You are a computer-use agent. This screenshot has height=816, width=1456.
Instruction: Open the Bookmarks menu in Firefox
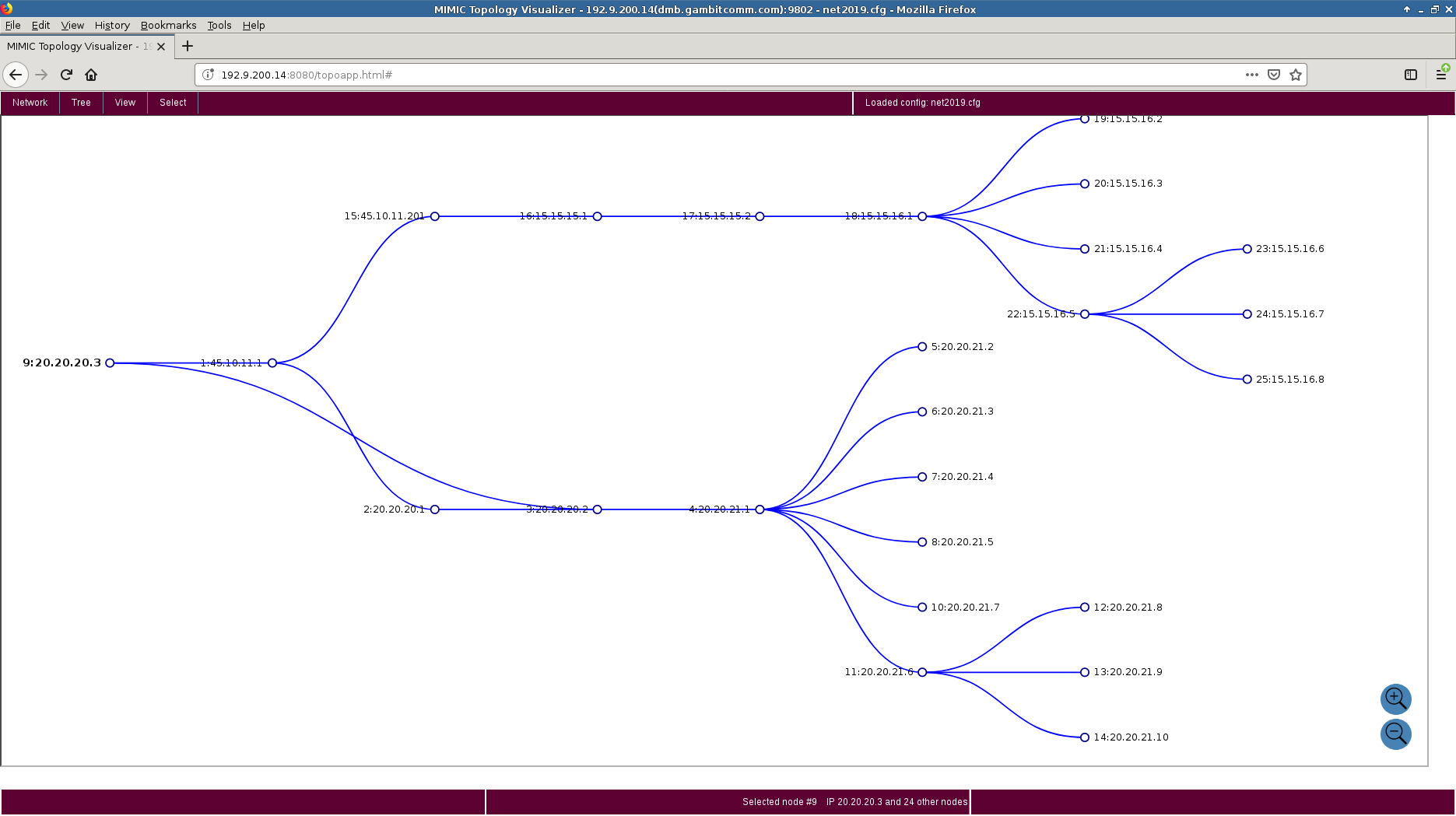click(x=168, y=25)
